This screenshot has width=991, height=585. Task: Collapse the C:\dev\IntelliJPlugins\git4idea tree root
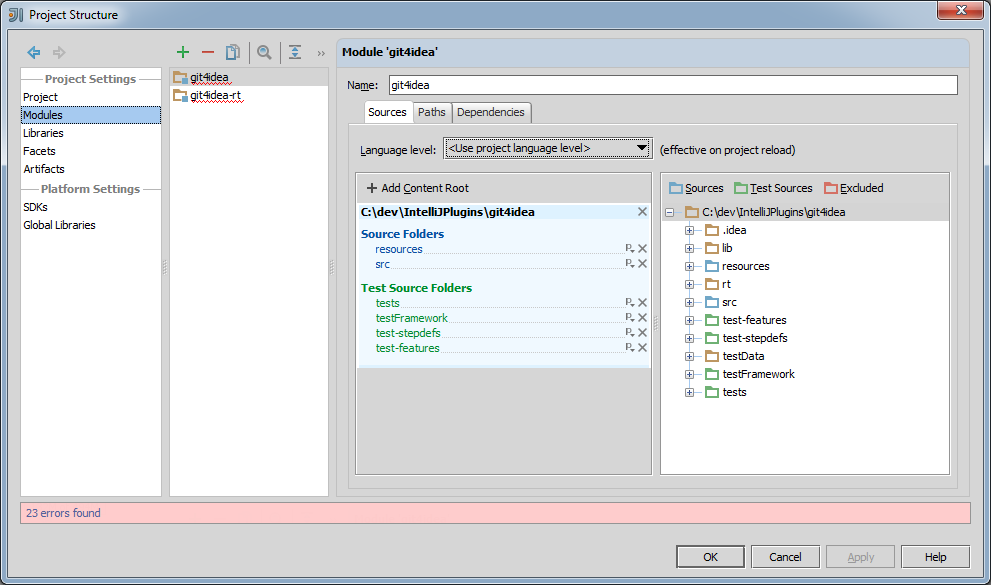pyautogui.click(x=669, y=212)
